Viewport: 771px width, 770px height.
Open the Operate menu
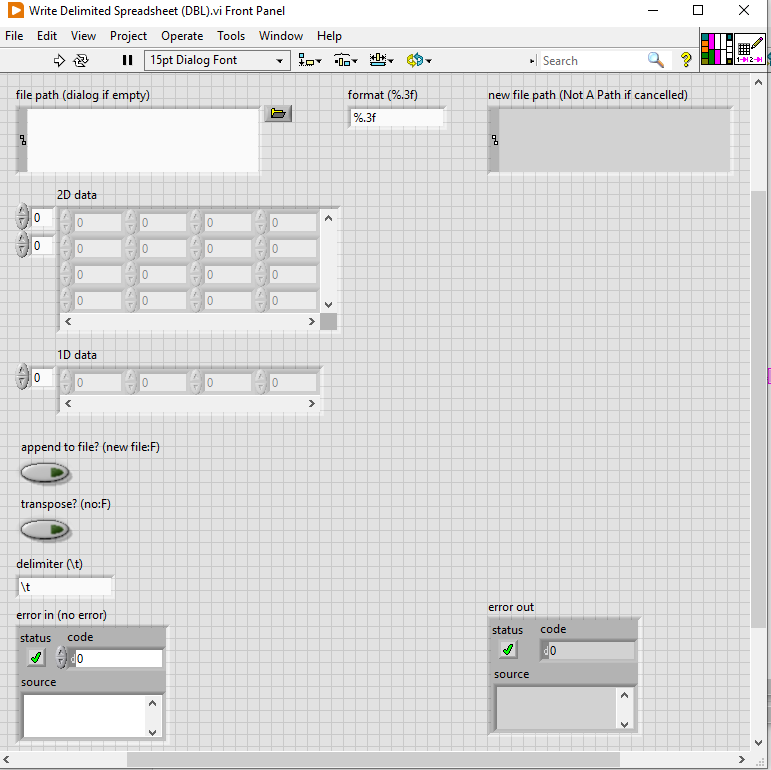[x=182, y=36]
